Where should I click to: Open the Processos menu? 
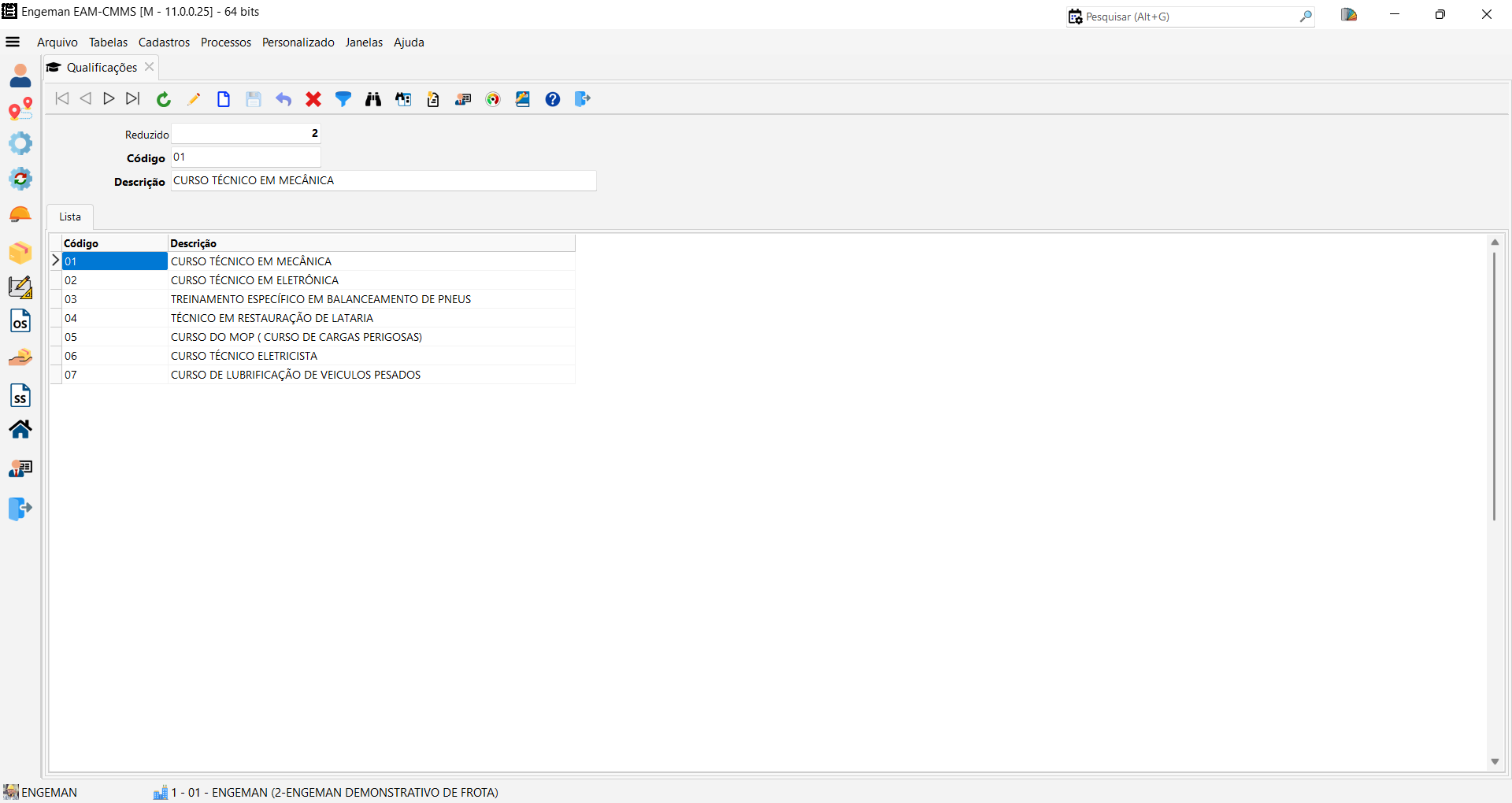pos(226,43)
